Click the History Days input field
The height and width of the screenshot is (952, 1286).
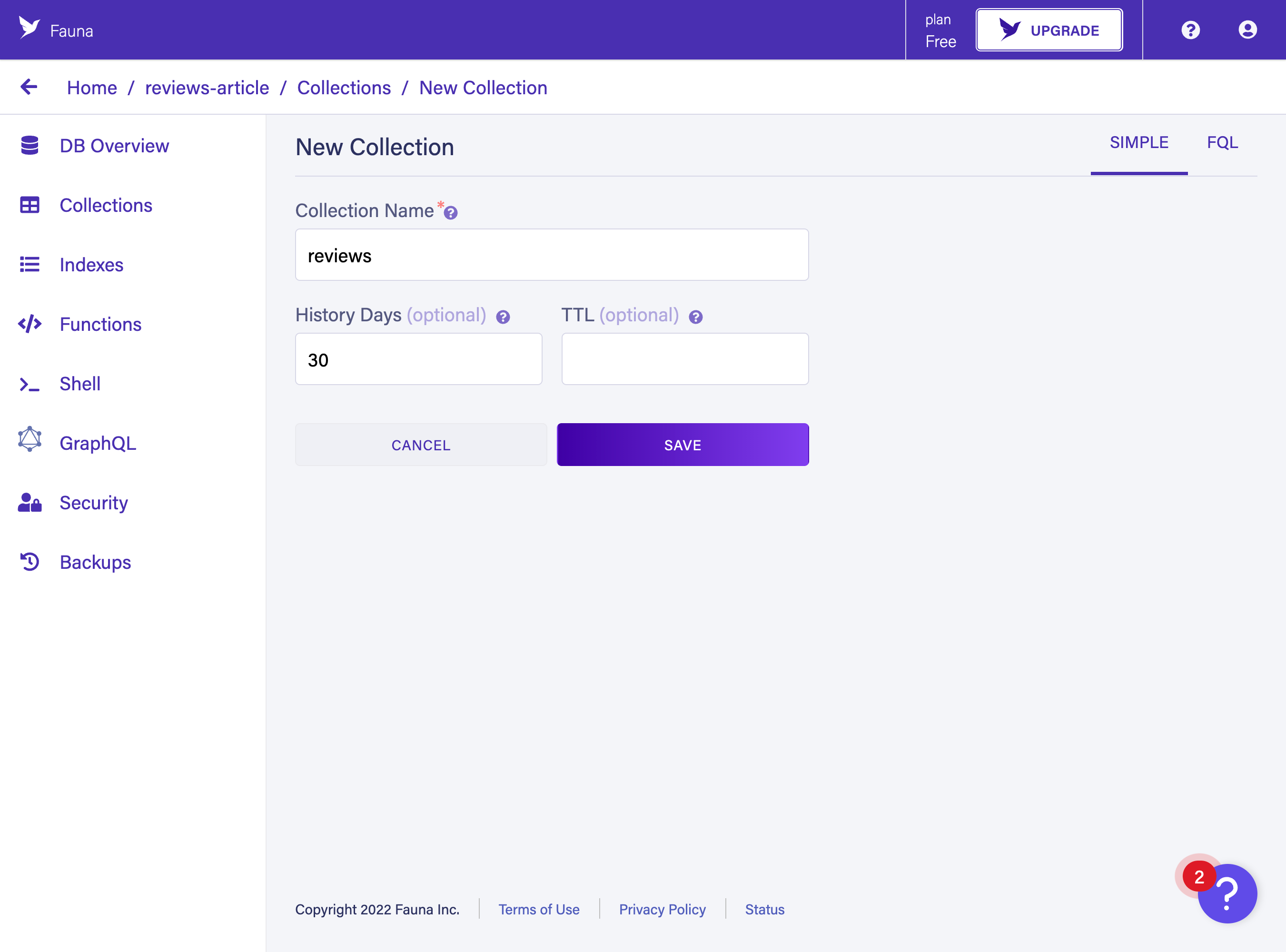418,359
